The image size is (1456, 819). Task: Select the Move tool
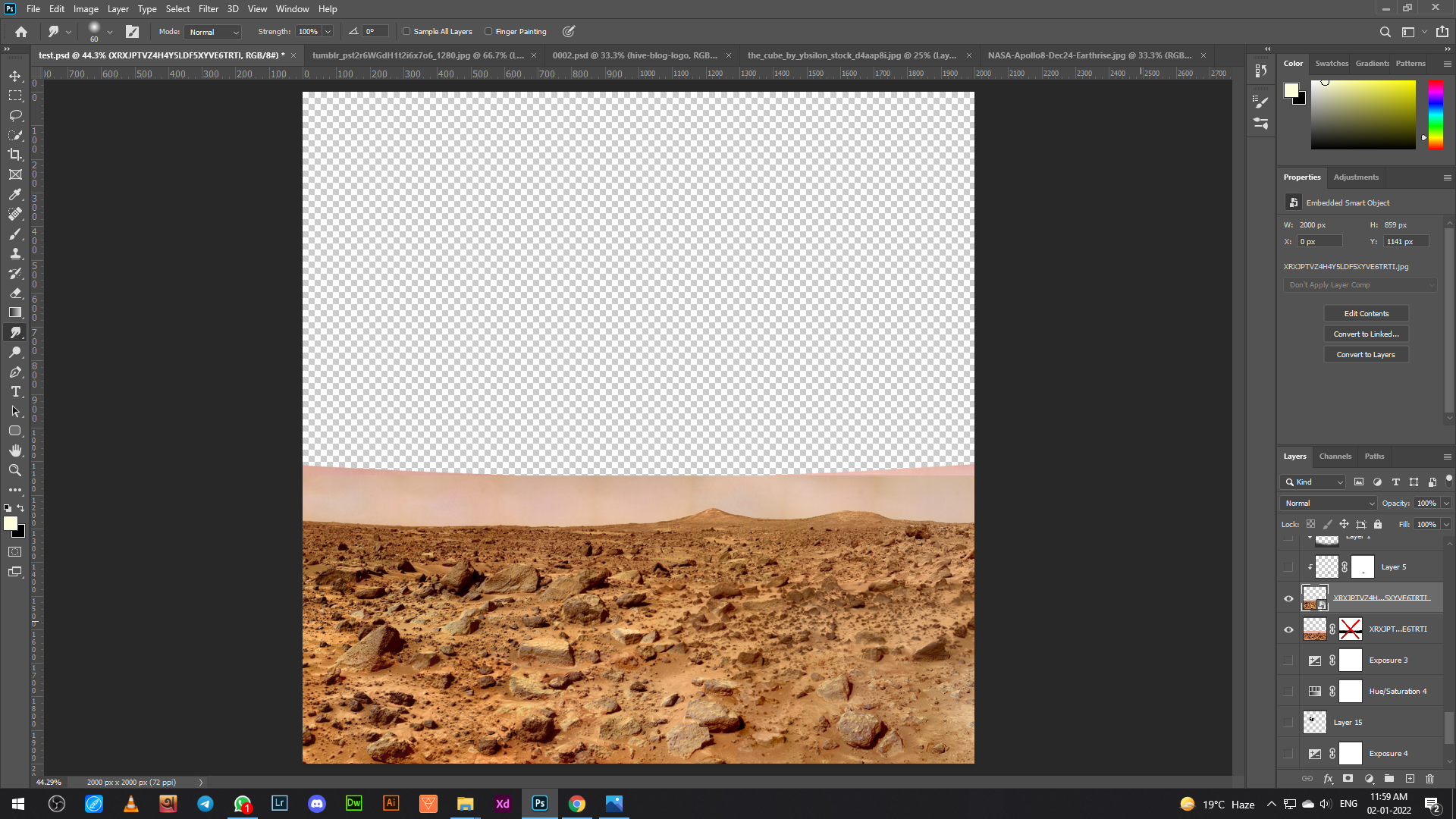click(x=15, y=76)
